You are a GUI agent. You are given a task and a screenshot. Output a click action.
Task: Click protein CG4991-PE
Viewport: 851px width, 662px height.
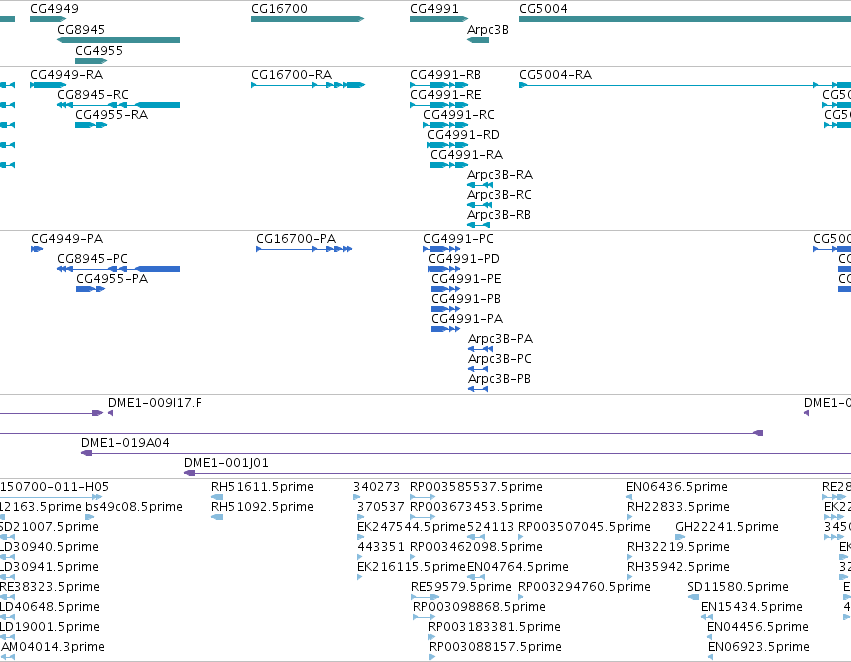466,278
